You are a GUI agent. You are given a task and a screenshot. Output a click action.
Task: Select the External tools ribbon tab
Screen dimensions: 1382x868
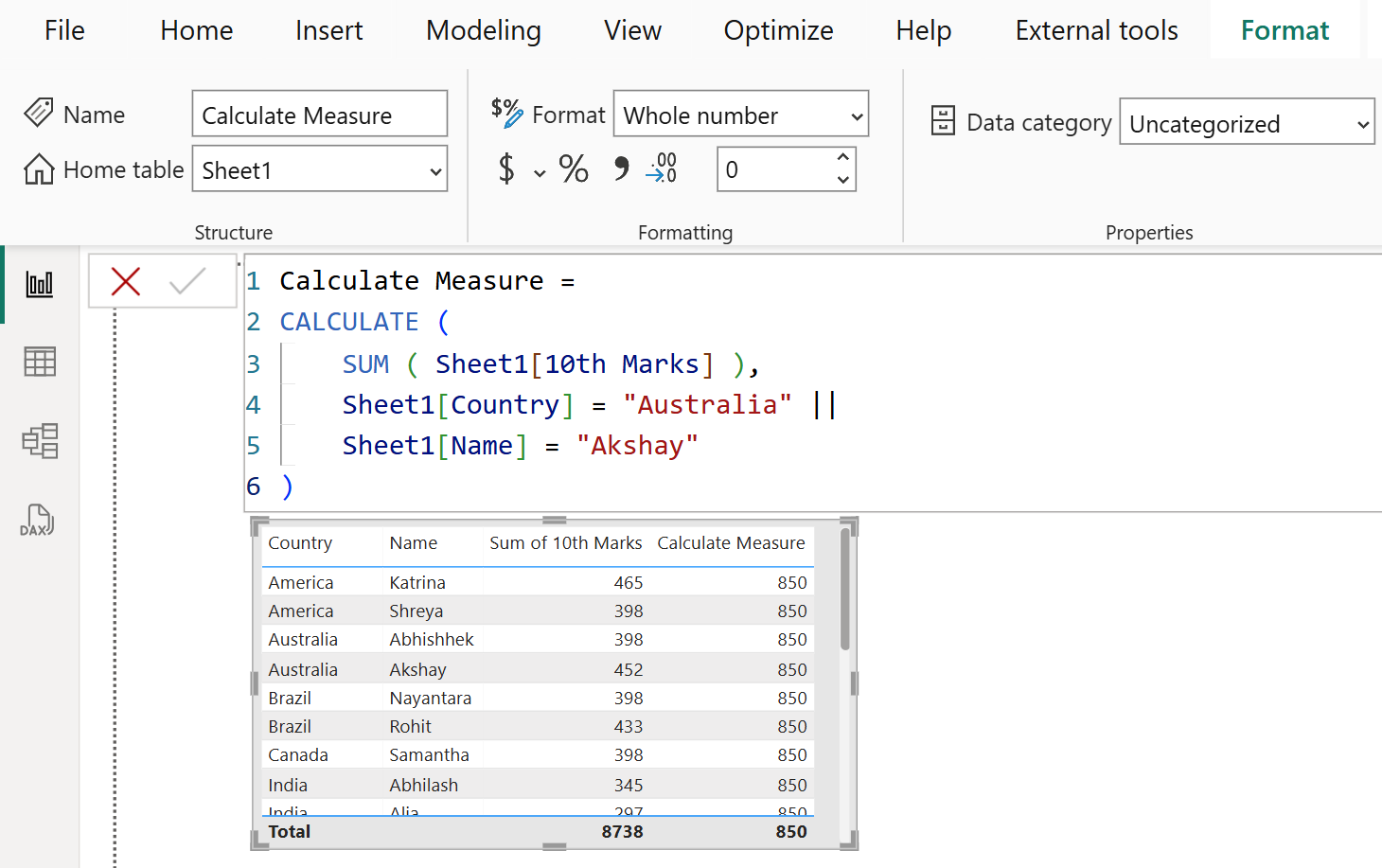pos(1096,29)
